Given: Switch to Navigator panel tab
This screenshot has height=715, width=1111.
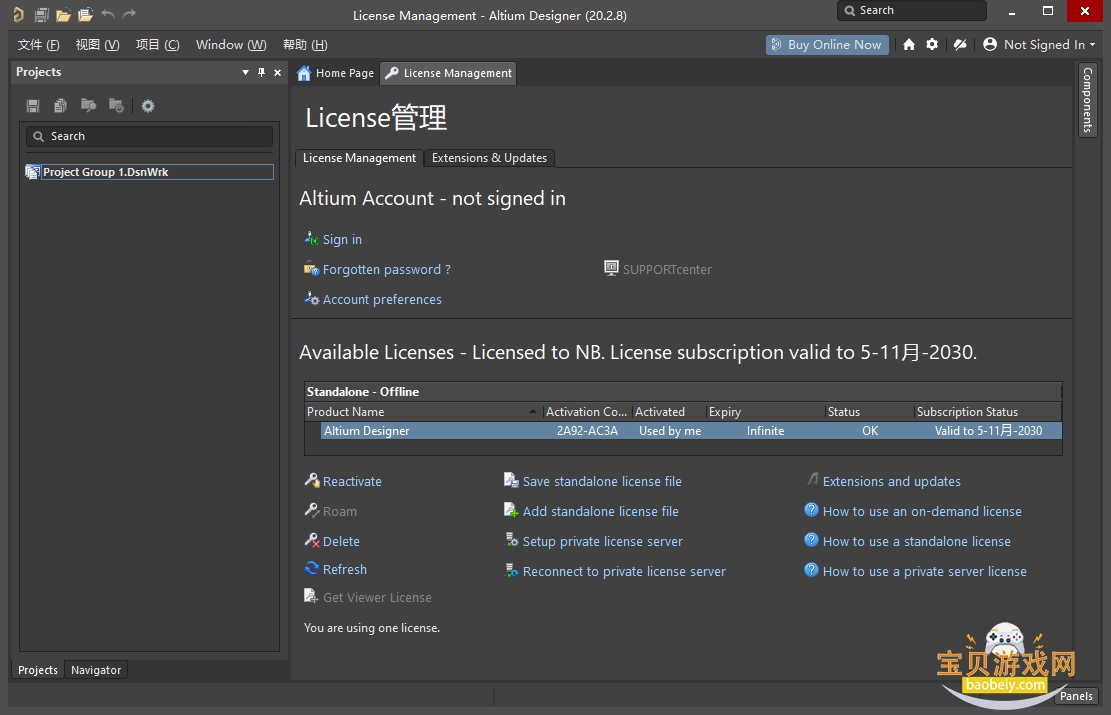Looking at the screenshot, I should [x=96, y=670].
